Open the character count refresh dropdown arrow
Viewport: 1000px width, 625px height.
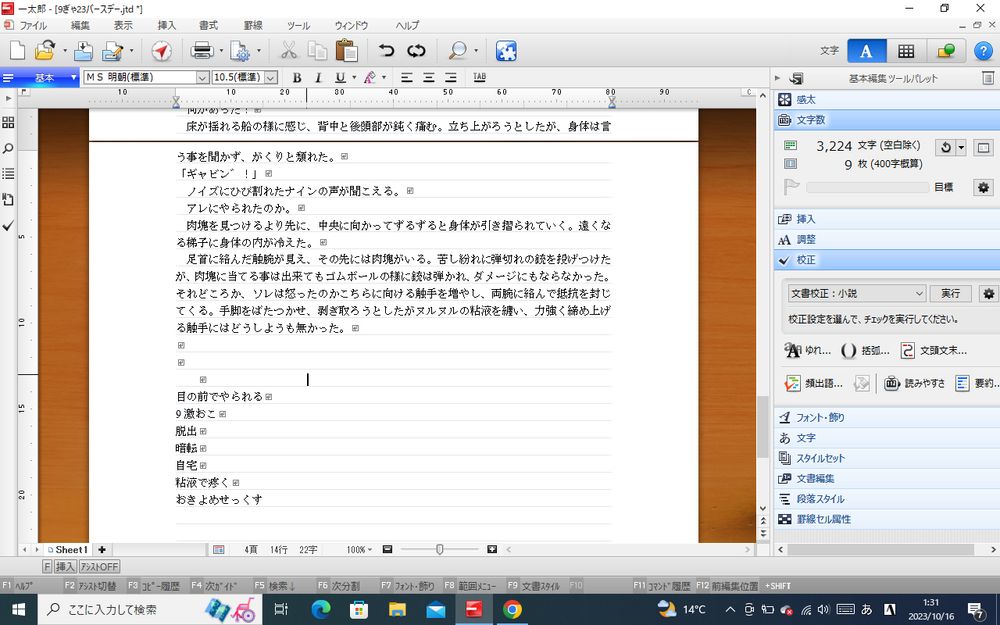pos(960,147)
